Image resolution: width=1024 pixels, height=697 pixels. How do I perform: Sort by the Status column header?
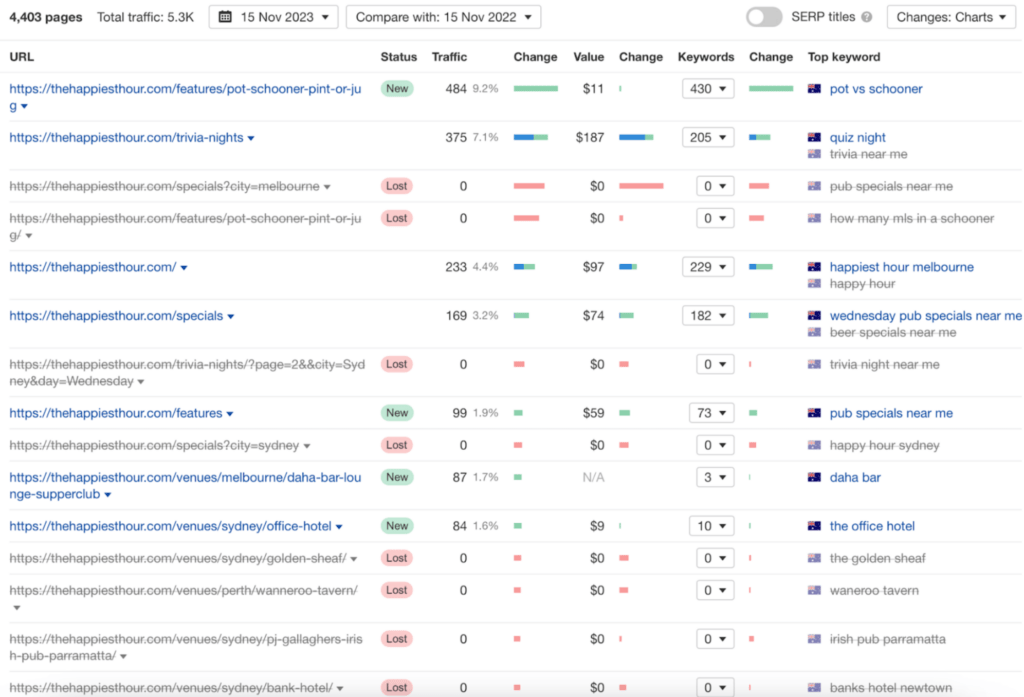(x=398, y=57)
